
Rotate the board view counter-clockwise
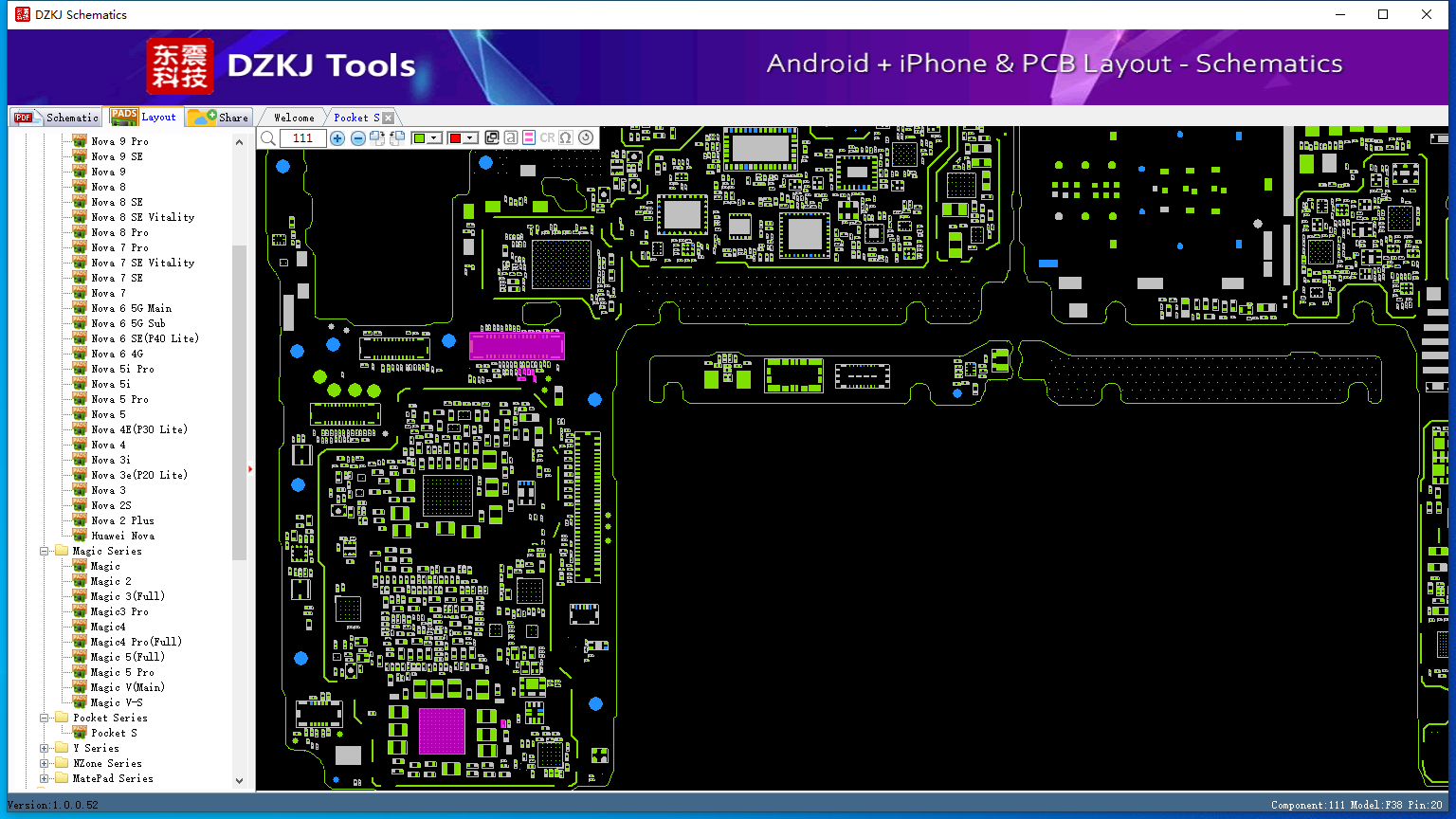[397, 138]
